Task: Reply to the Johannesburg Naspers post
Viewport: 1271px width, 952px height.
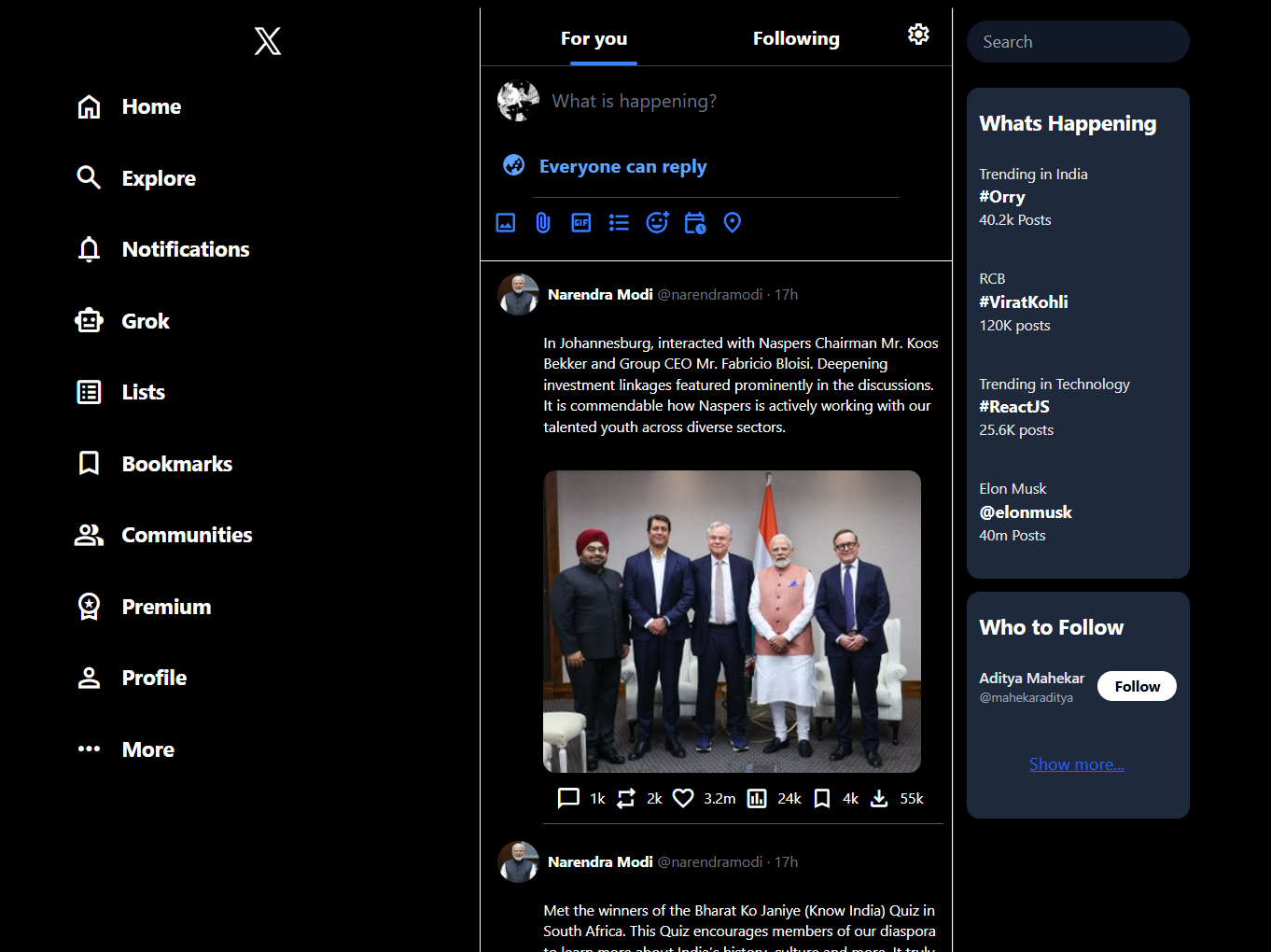Action: point(568,798)
